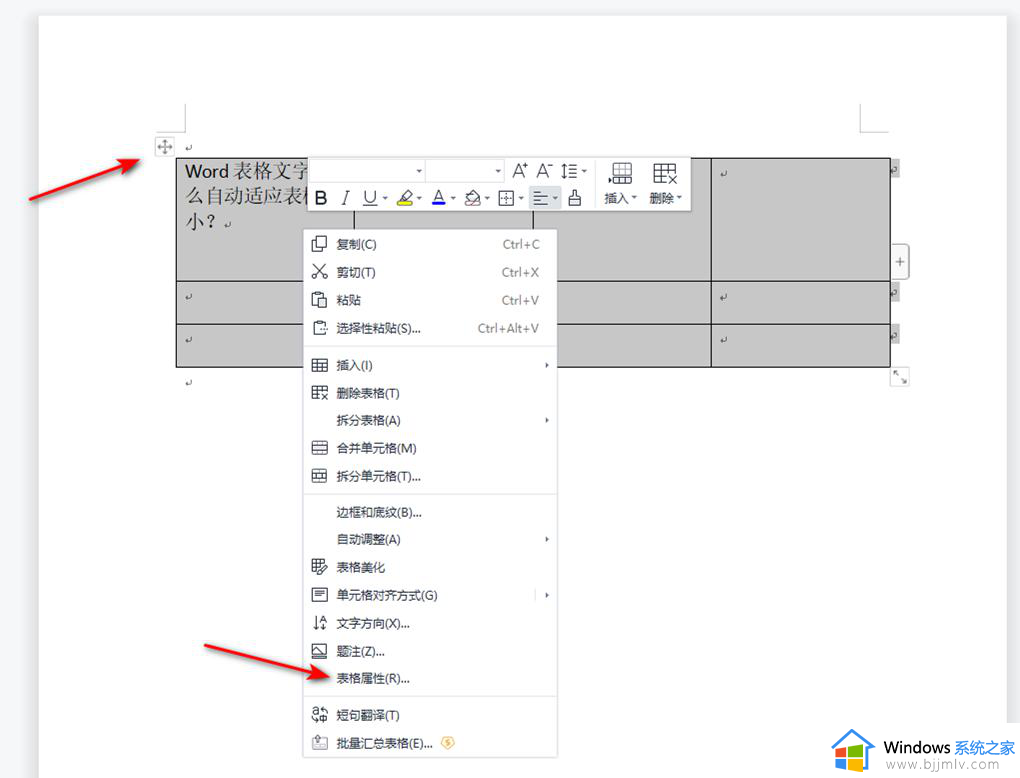Click the 删除 table delete button
This screenshot has height=778, width=1020.
pos(665,184)
